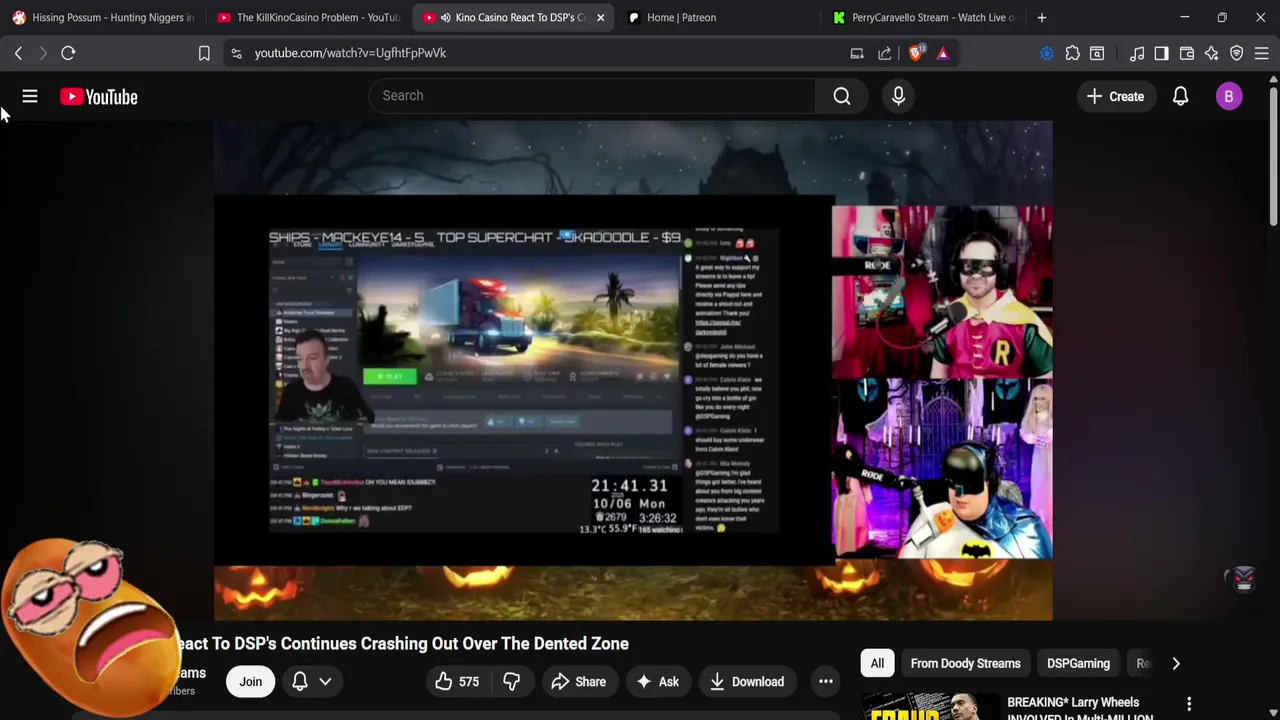Go back with browser back arrow
This screenshot has height=720, width=1280.
tap(18, 53)
